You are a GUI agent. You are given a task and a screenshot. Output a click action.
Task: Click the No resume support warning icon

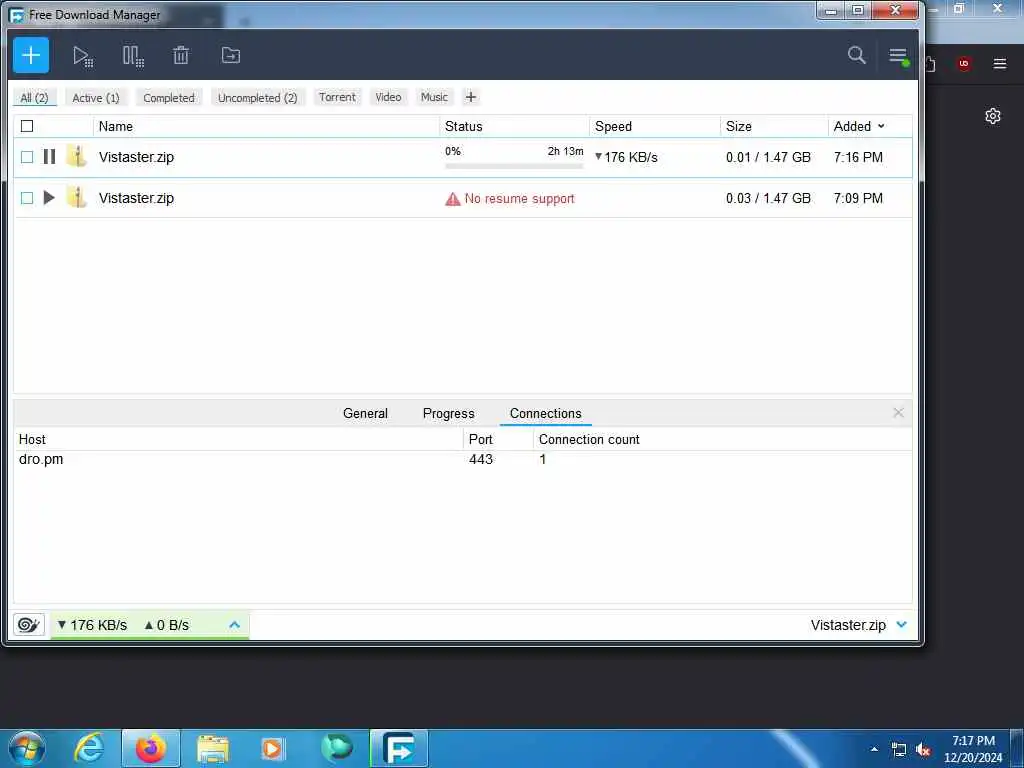pyautogui.click(x=453, y=199)
